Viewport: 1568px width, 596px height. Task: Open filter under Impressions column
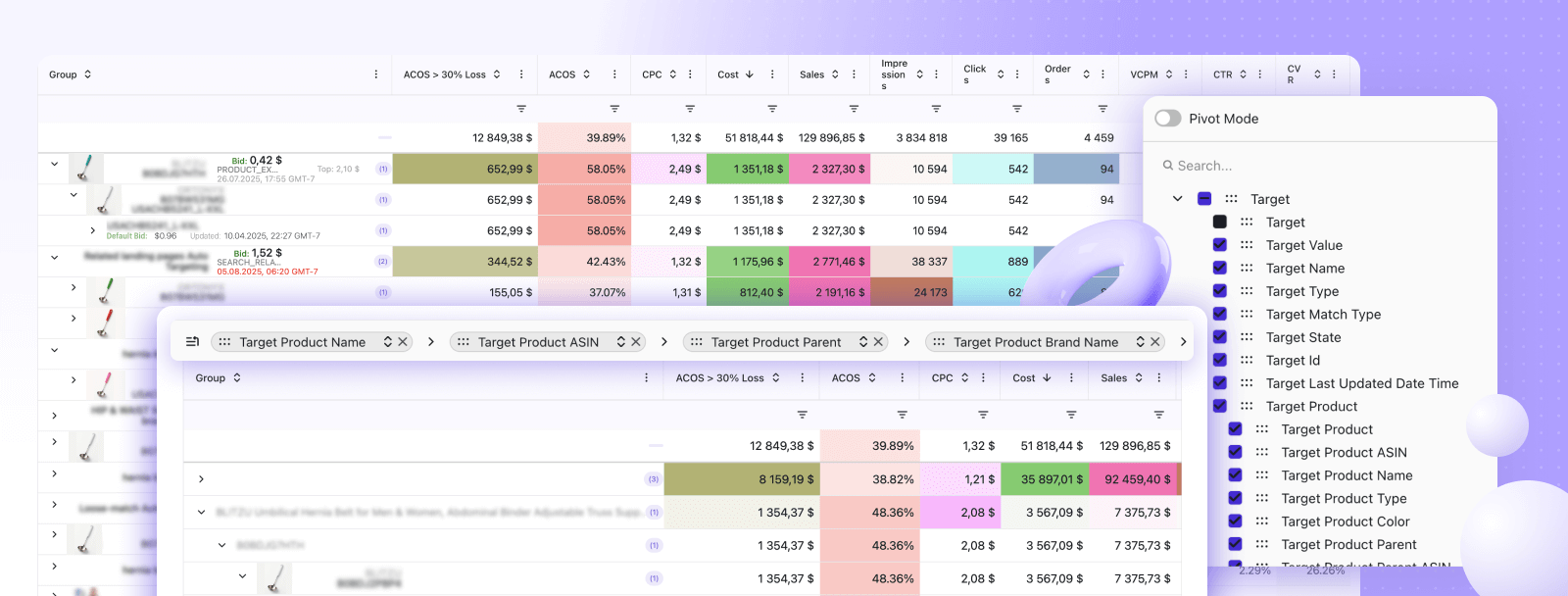pyautogui.click(x=936, y=109)
